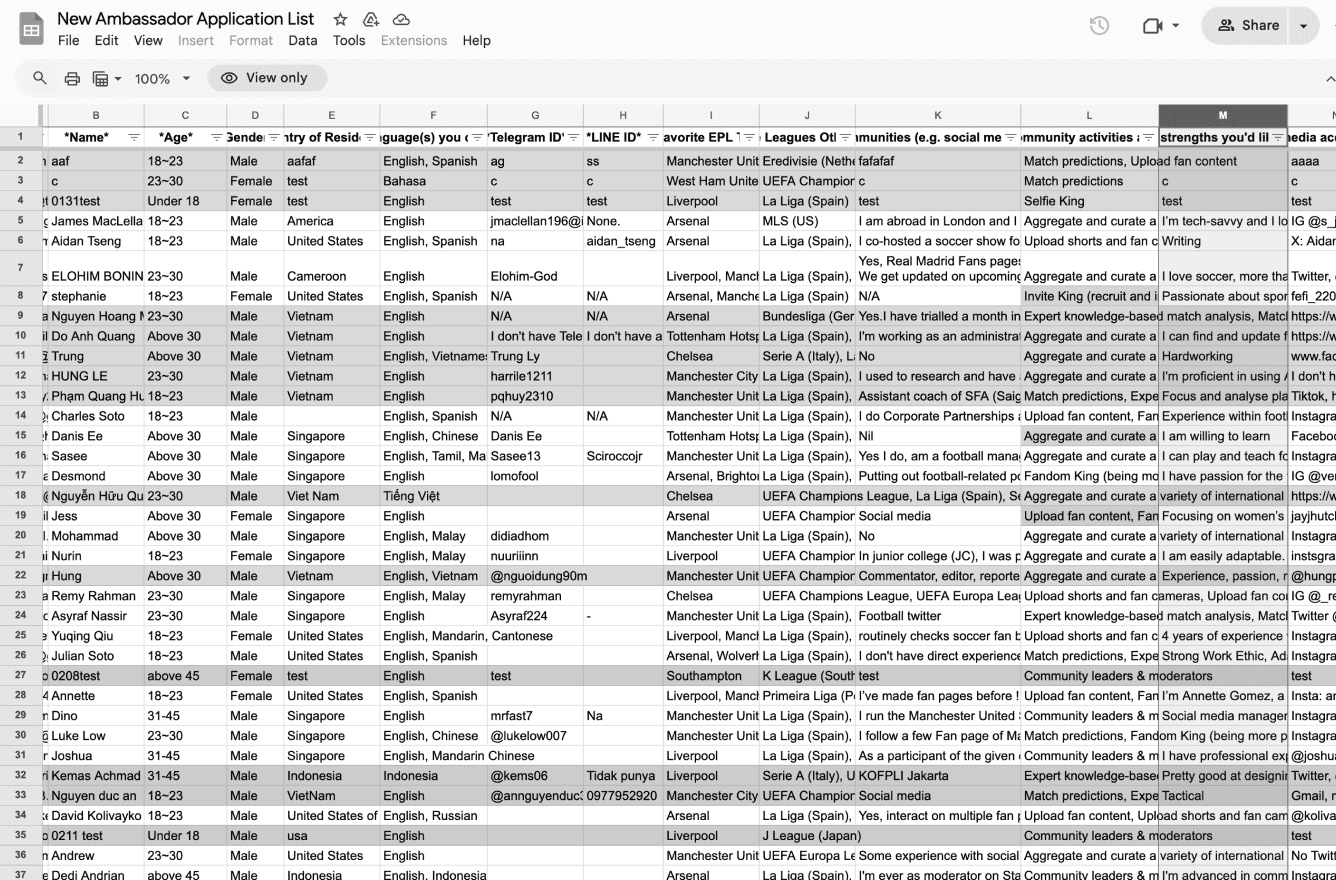Select the 'Writing' strengths cell
The width and height of the screenshot is (1336, 880).
[x=1223, y=241]
